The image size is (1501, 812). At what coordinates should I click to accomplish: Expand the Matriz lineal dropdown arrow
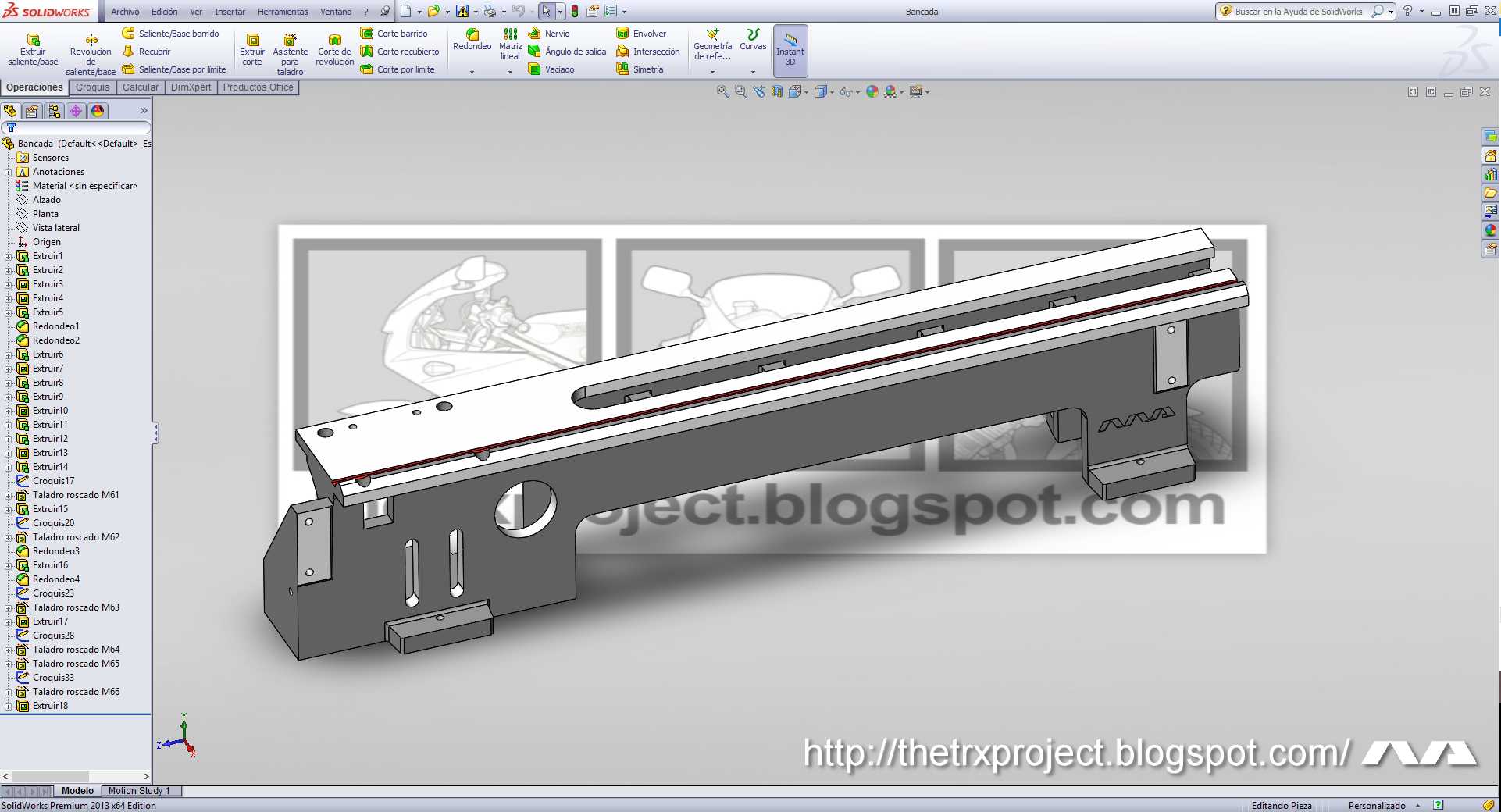click(x=510, y=72)
